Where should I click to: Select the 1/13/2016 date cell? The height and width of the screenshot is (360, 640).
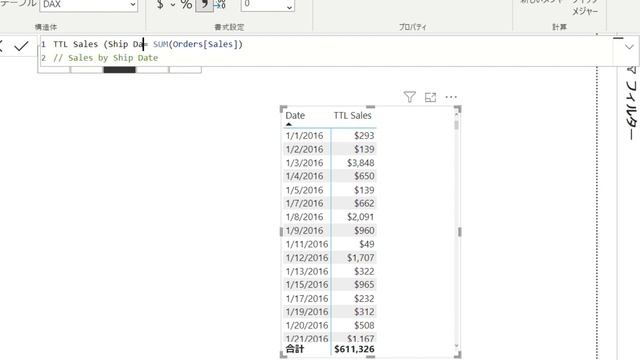(x=307, y=271)
